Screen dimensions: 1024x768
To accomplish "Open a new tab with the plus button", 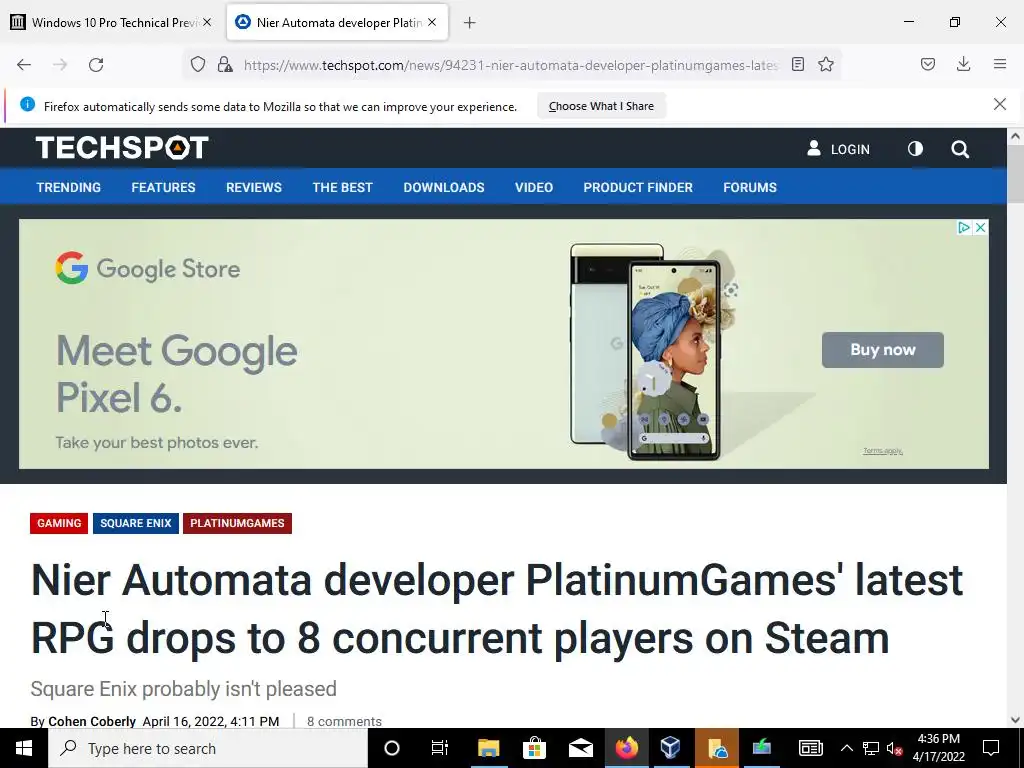I will coord(470,23).
